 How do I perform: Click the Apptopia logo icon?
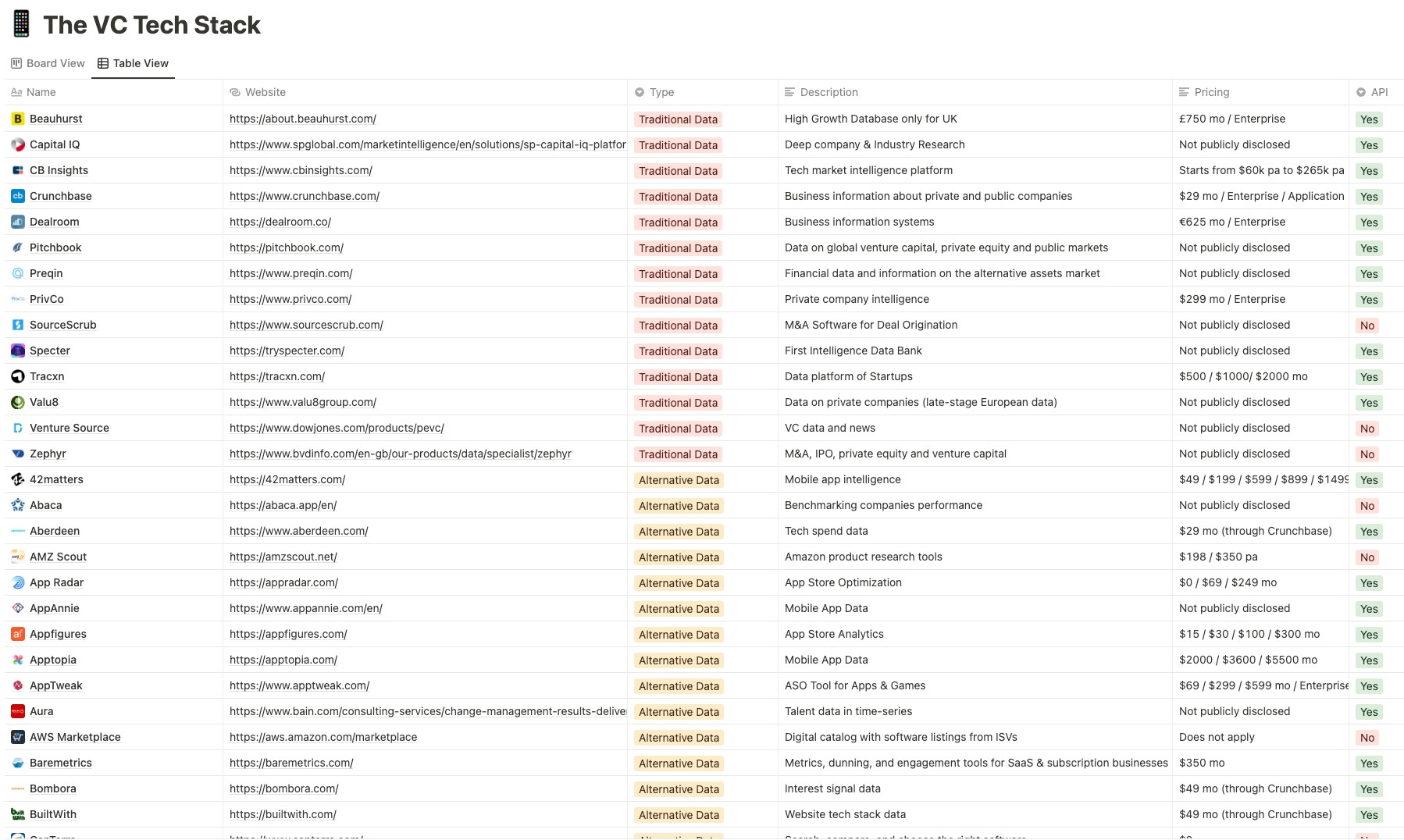click(17, 660)
